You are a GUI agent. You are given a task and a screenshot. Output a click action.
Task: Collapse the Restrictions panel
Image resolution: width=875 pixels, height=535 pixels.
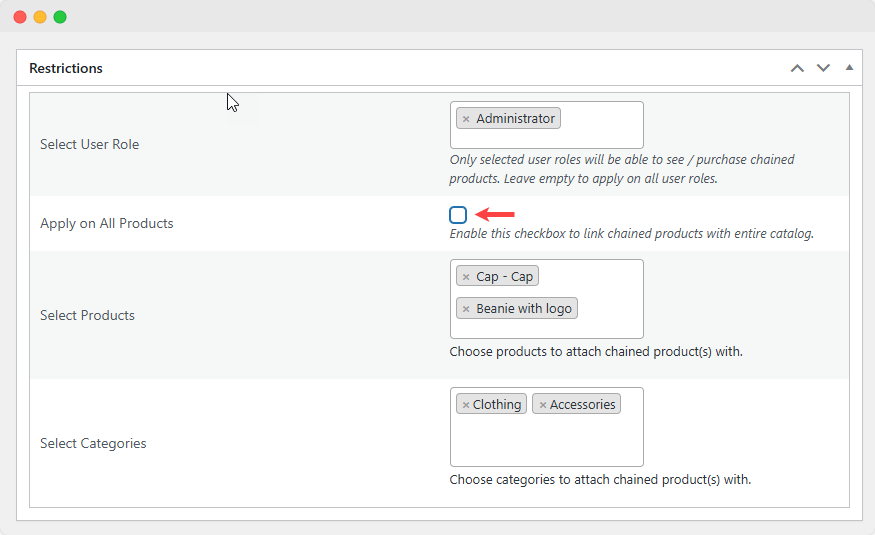849,68
